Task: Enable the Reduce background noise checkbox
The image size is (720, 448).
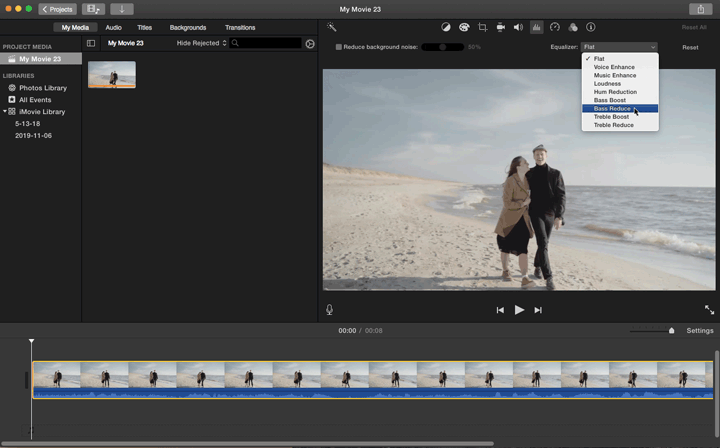Action: (339, 47)
